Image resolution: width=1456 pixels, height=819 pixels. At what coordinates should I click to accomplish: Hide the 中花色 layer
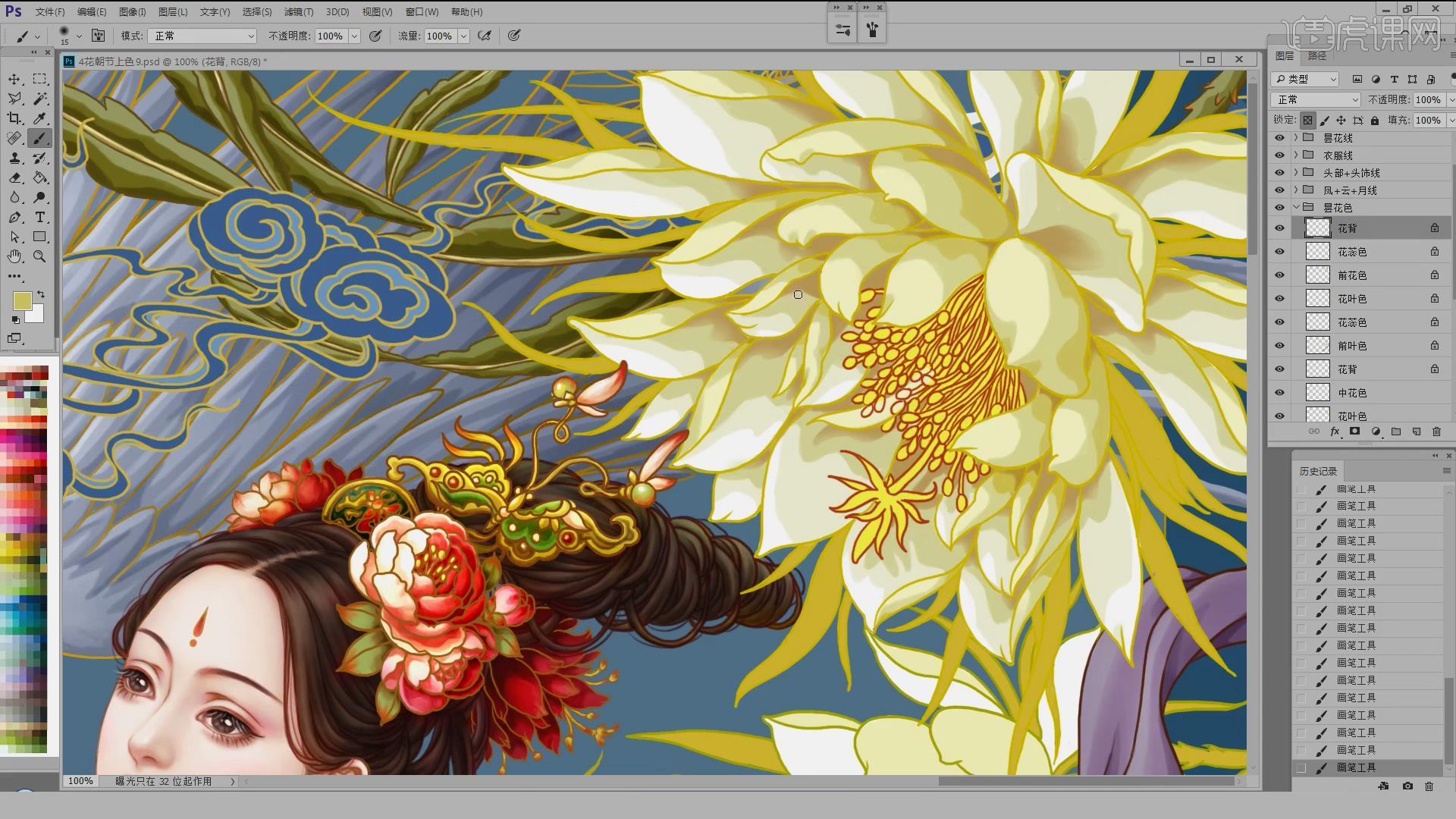(1280, 393)
